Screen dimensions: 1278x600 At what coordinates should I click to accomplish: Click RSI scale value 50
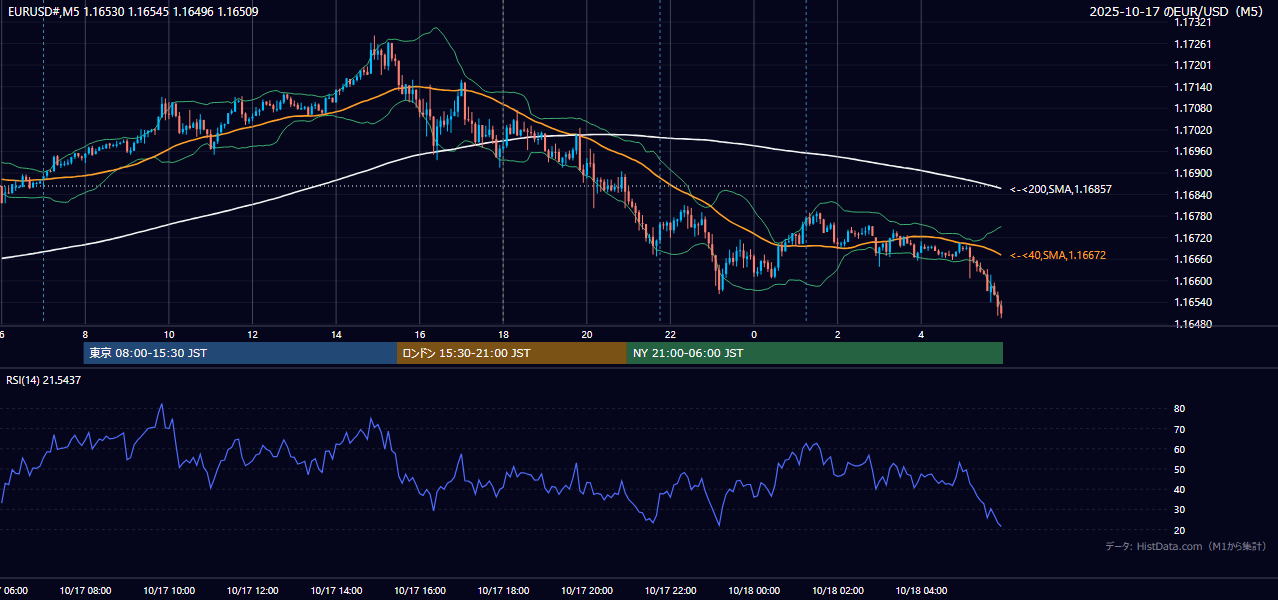click(1180, 469)
